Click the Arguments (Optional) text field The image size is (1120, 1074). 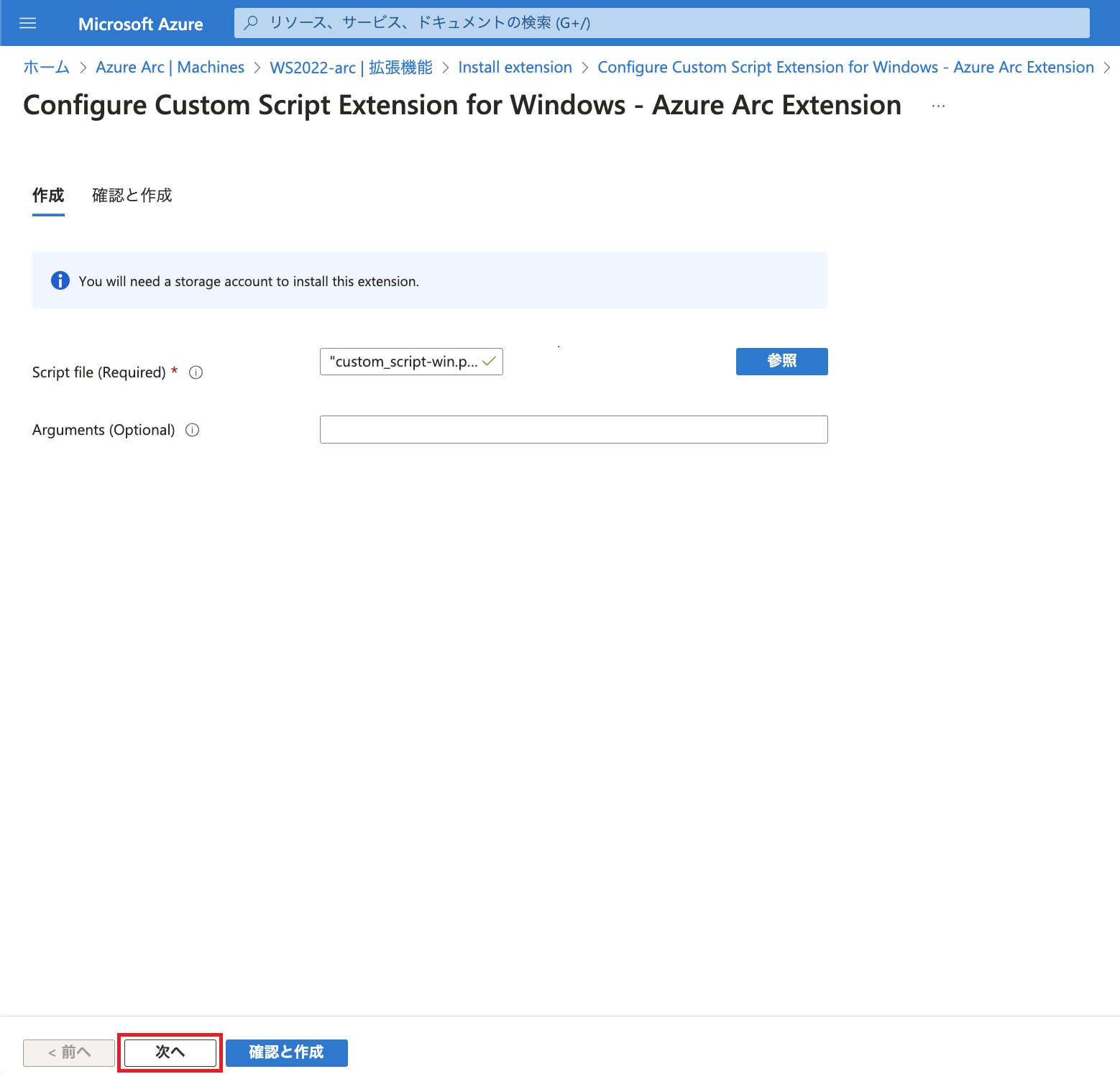click(574, 429)
